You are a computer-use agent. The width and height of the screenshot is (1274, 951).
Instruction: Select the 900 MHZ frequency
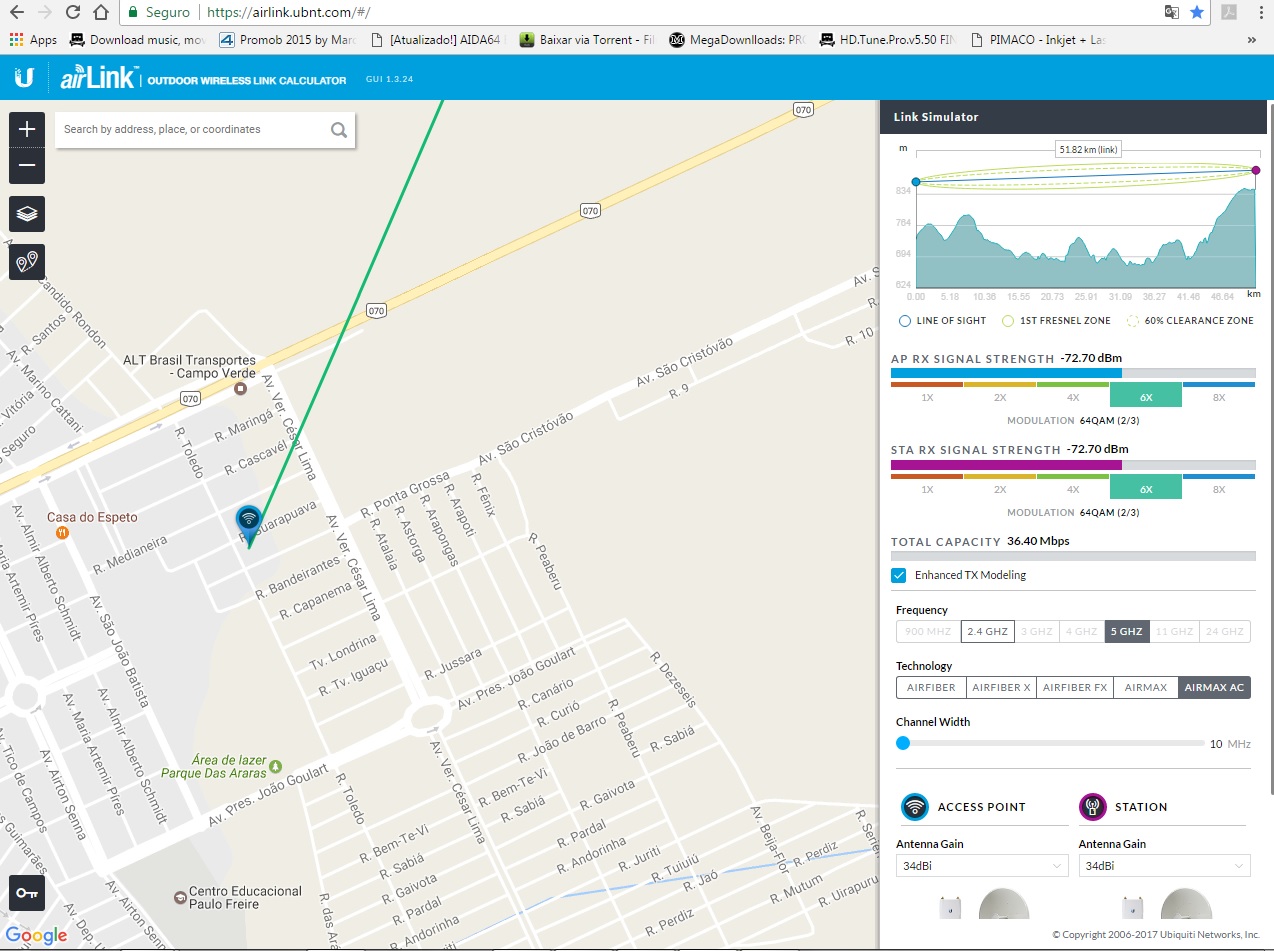tap(928, 631)
